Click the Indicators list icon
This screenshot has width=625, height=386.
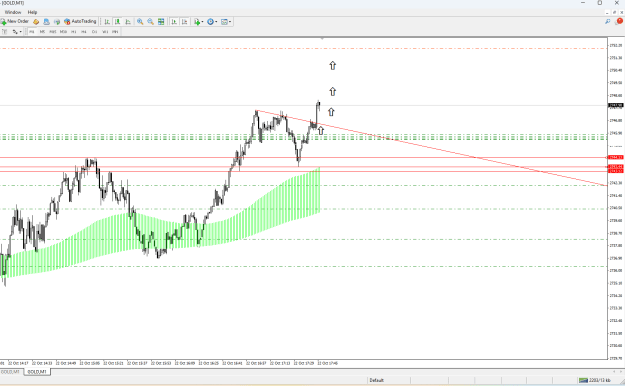197,22
